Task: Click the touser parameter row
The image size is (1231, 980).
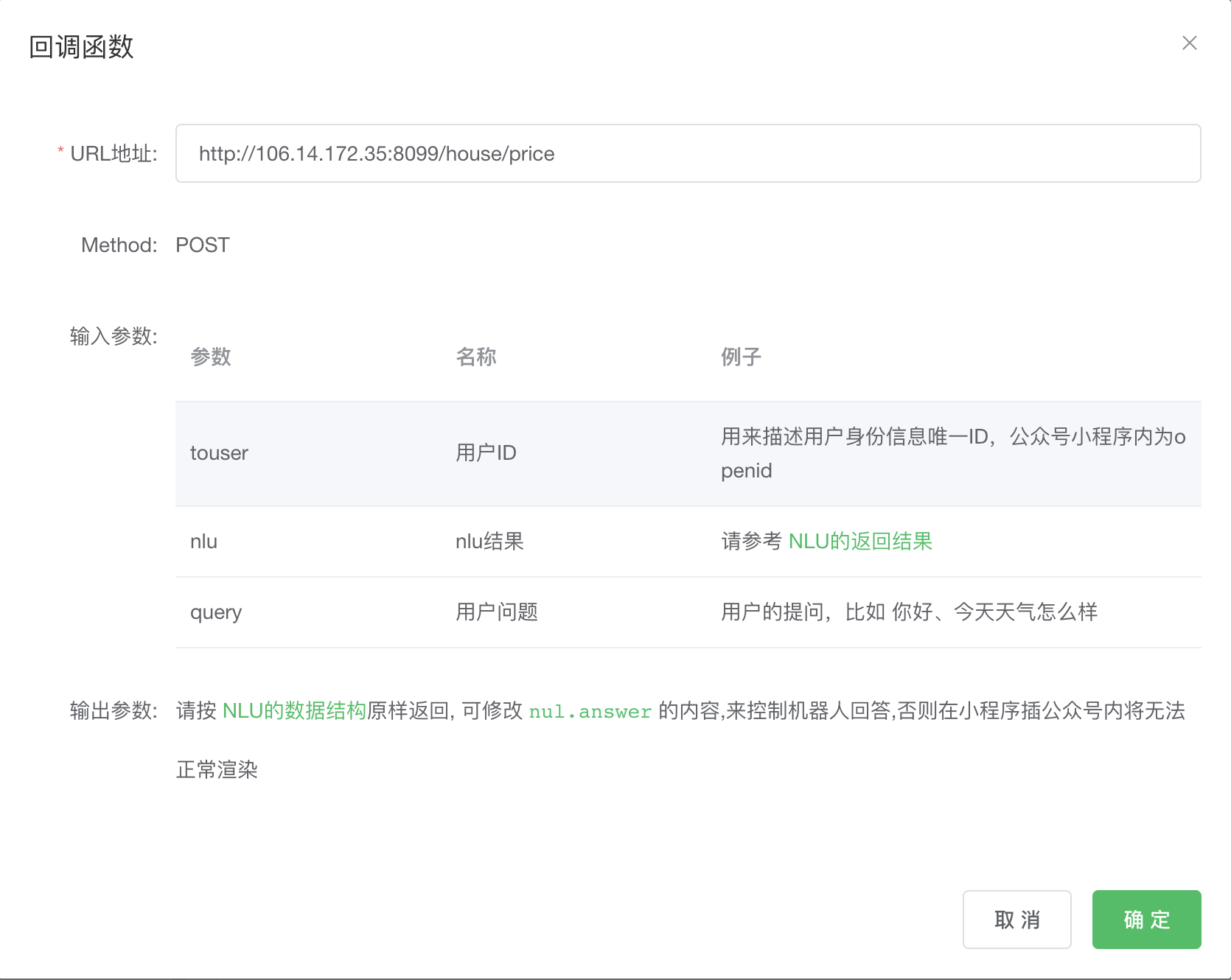Action: (220, 452)
